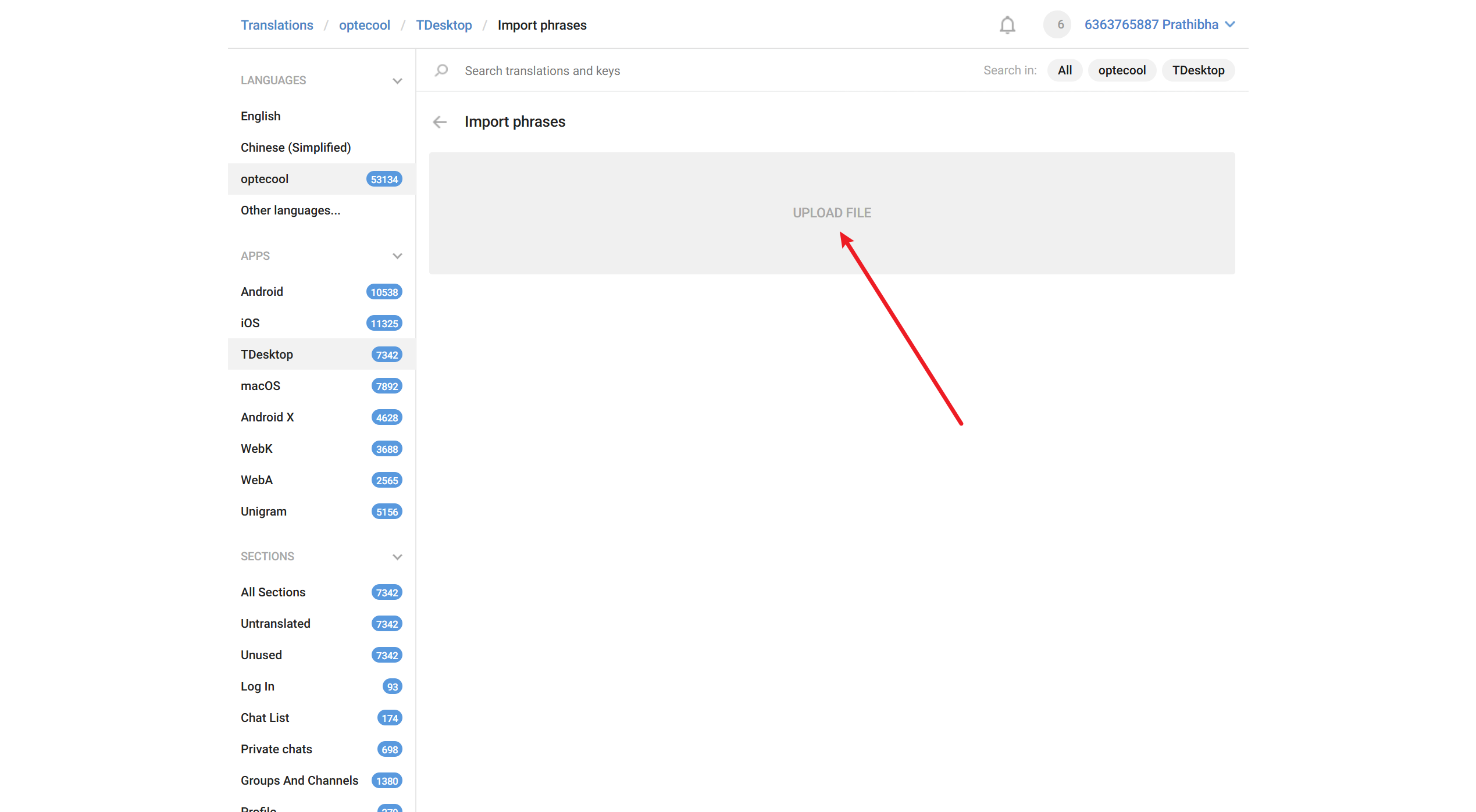This screenshot has height=812, width=1476.
Task: Select the Untranslated section
Action: point(276,624)
